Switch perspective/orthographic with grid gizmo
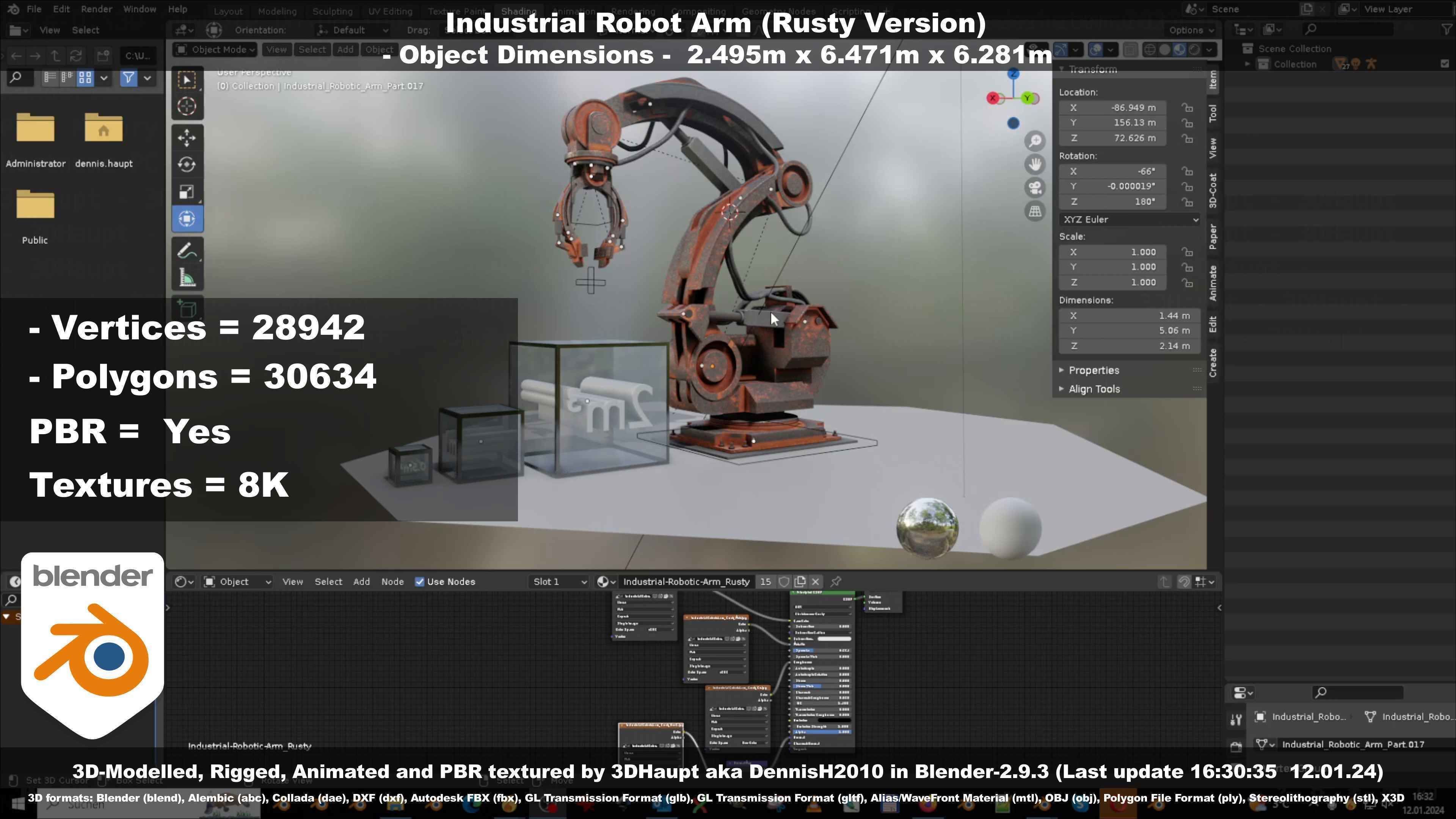The width and height of the screenshot is (1456, 819). (1035, 212)
